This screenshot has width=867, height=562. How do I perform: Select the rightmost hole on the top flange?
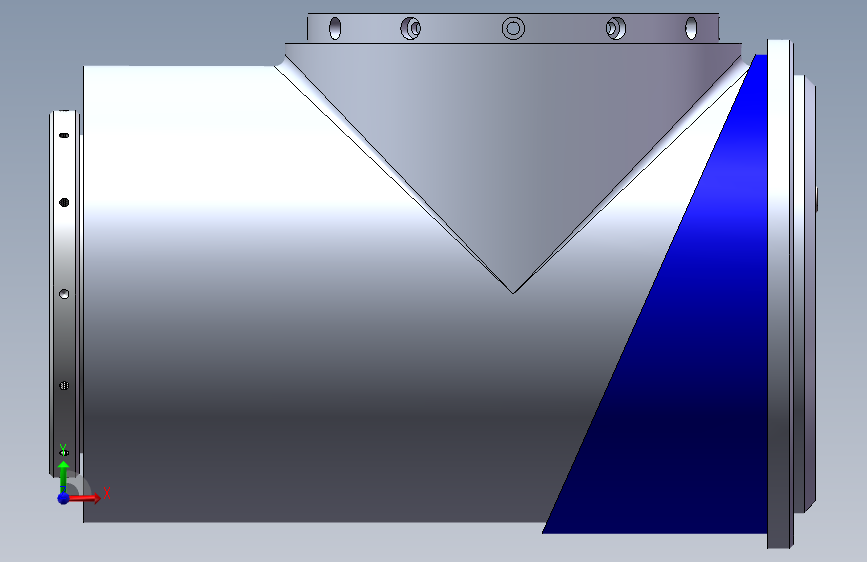tap(691, 28)
